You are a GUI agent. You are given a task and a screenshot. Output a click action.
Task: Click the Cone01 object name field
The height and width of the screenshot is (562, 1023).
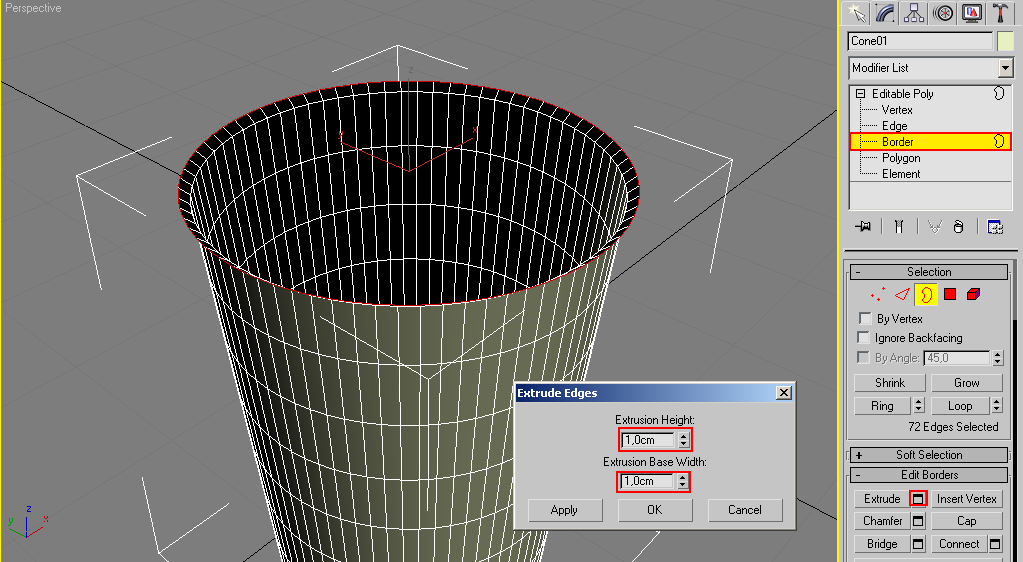click(x=921, y=41)
